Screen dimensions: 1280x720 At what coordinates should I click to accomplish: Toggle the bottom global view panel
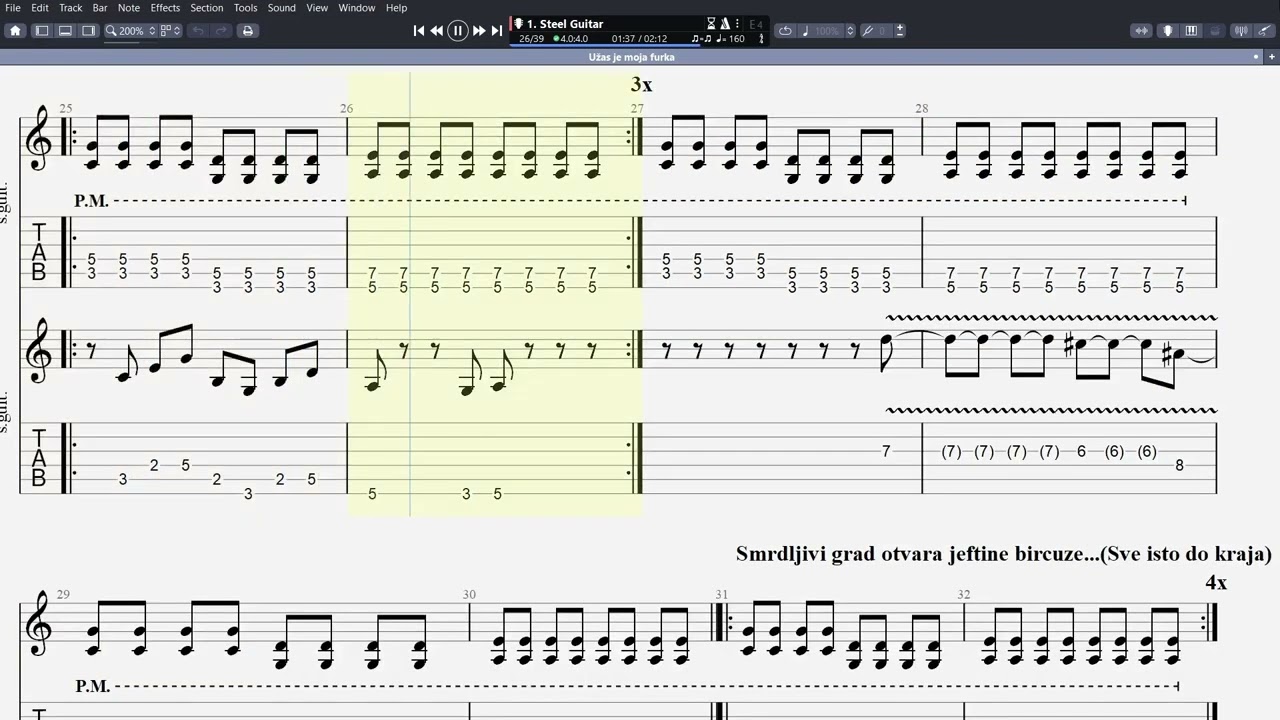[x=65, y=31]
